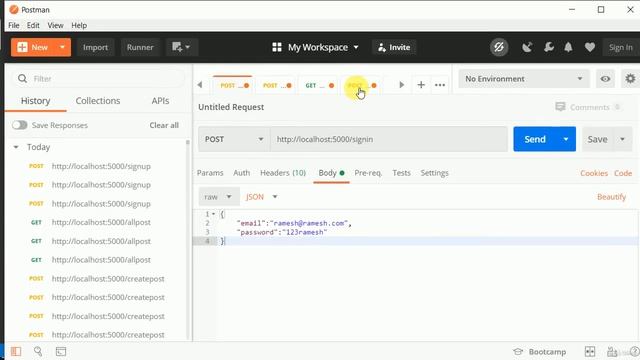The width and height of the screenshot is (640, 360).
Task: Toggle the sidebar icon in the status bar
Action: 16,351
